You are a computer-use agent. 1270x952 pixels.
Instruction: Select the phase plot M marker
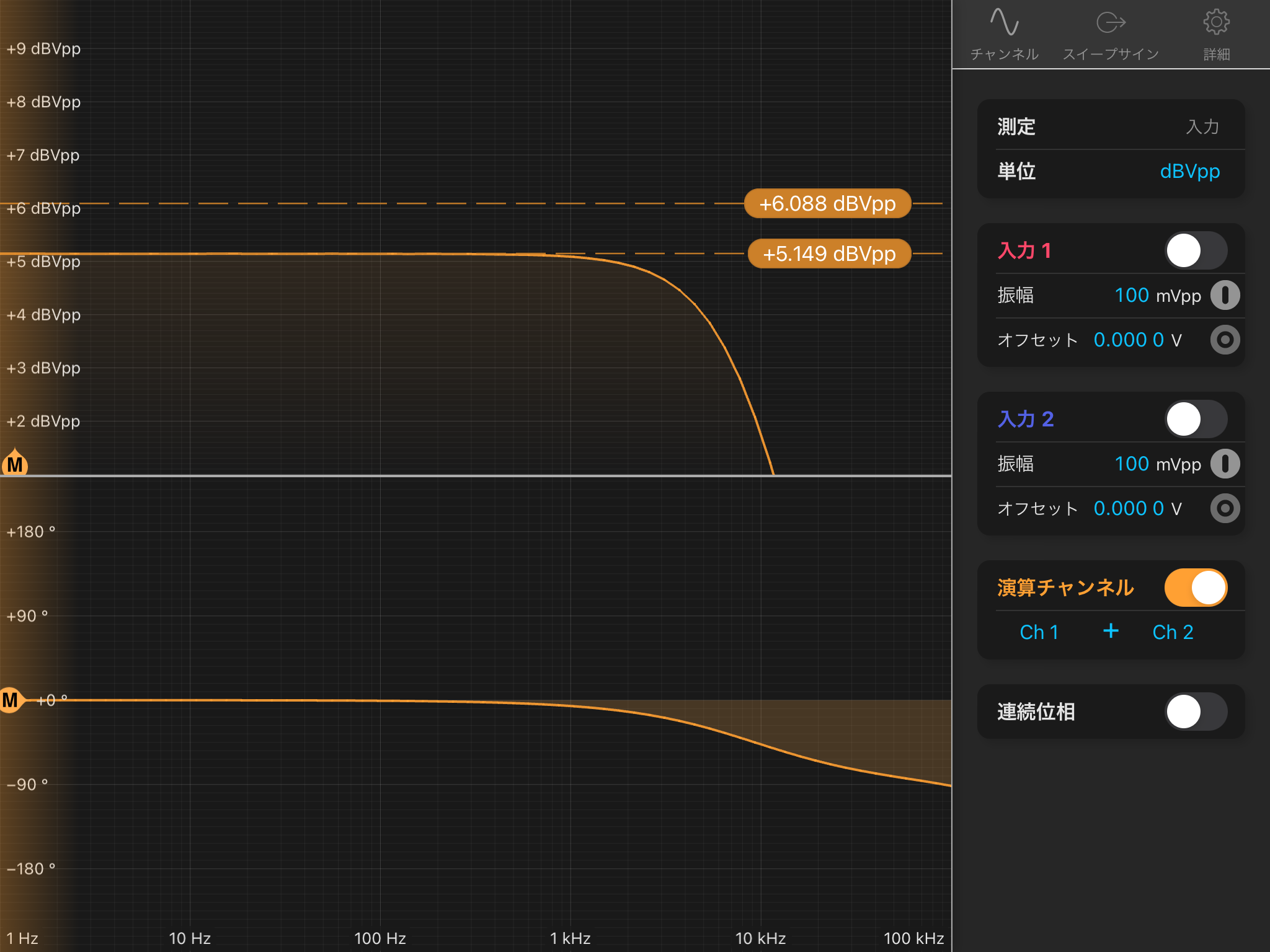point(11,700)
